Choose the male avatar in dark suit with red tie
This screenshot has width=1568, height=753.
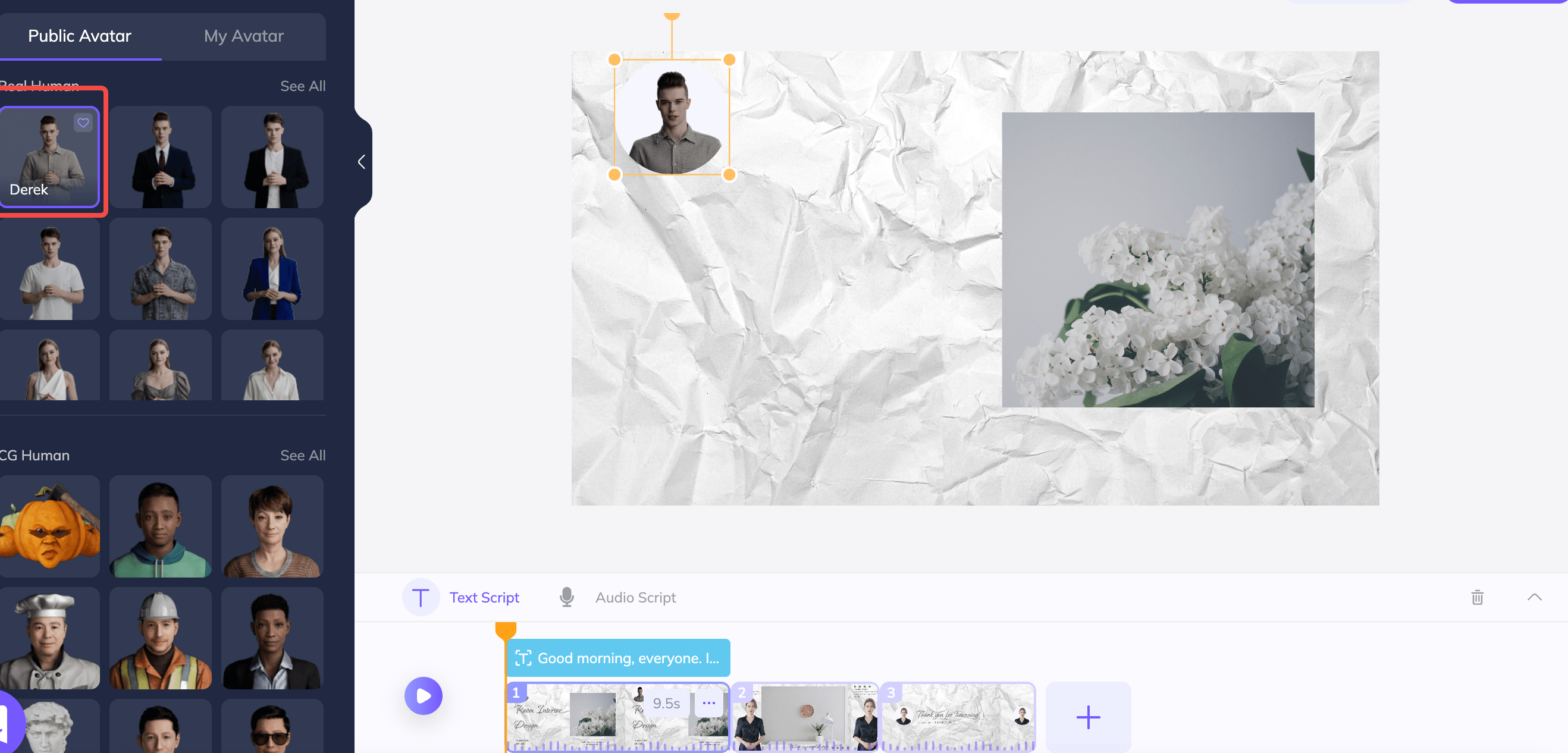161,157
